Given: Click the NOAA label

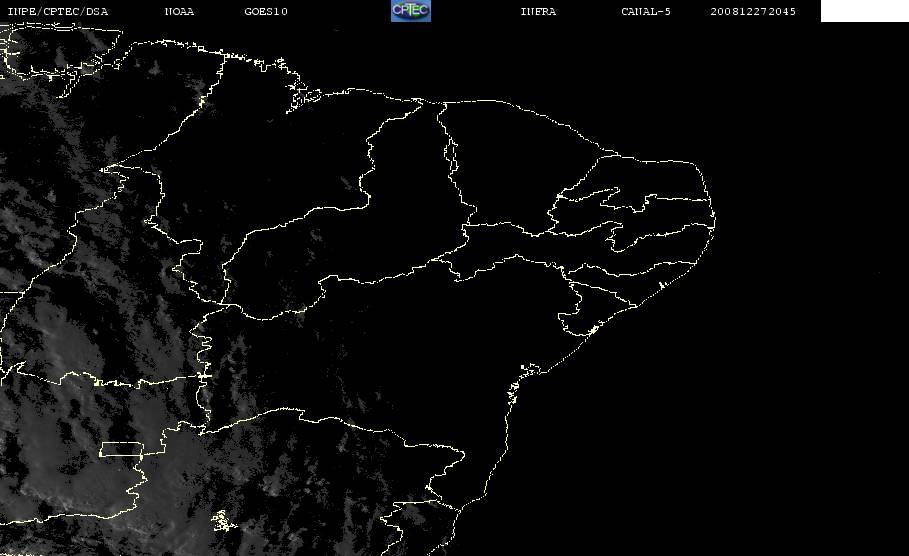Looking at the screenshot, I should (180, 12).
